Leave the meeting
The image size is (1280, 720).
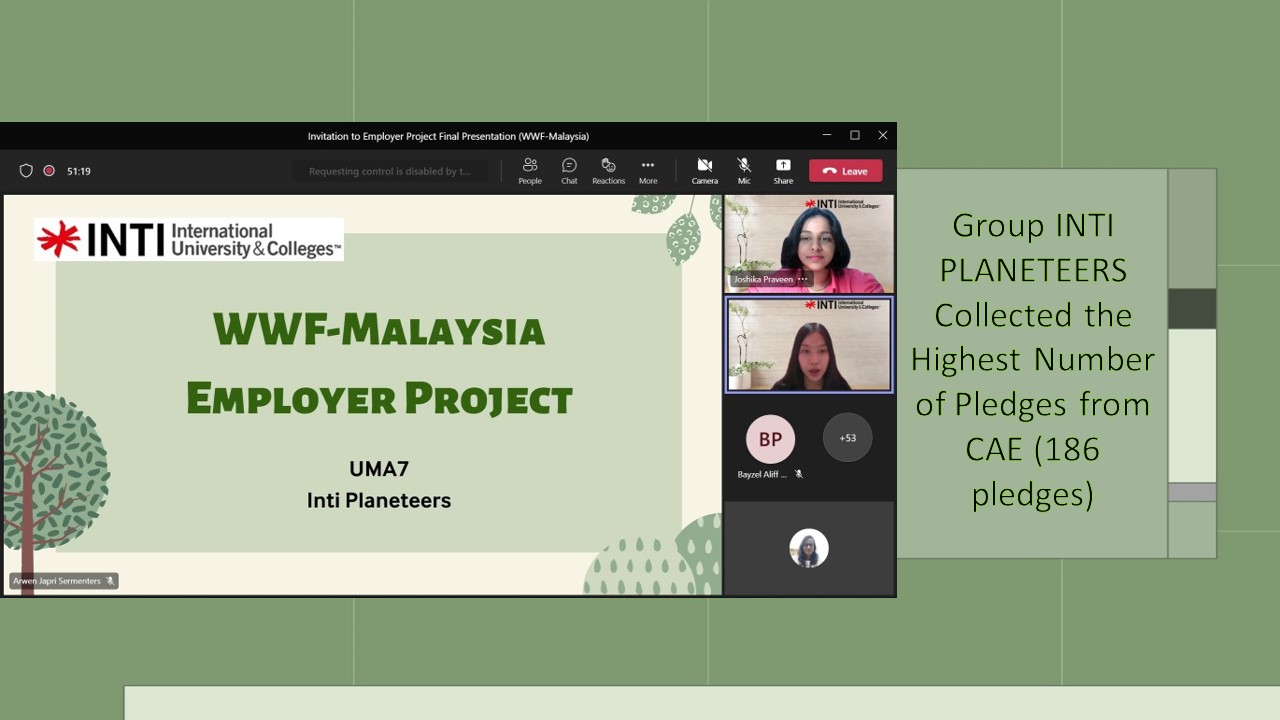pos(846,171)
